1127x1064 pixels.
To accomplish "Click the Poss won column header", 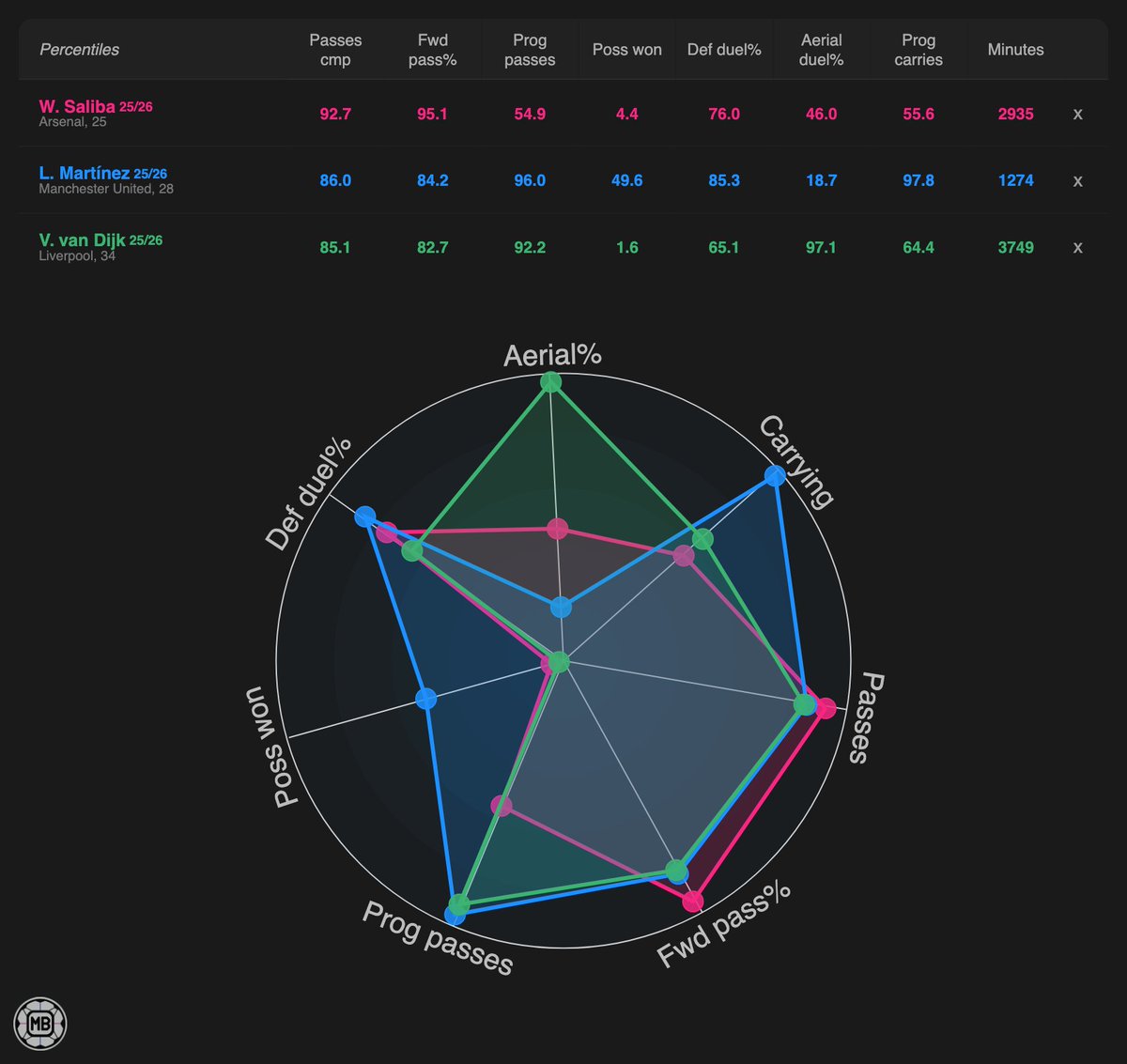I will tap(627, 50).
